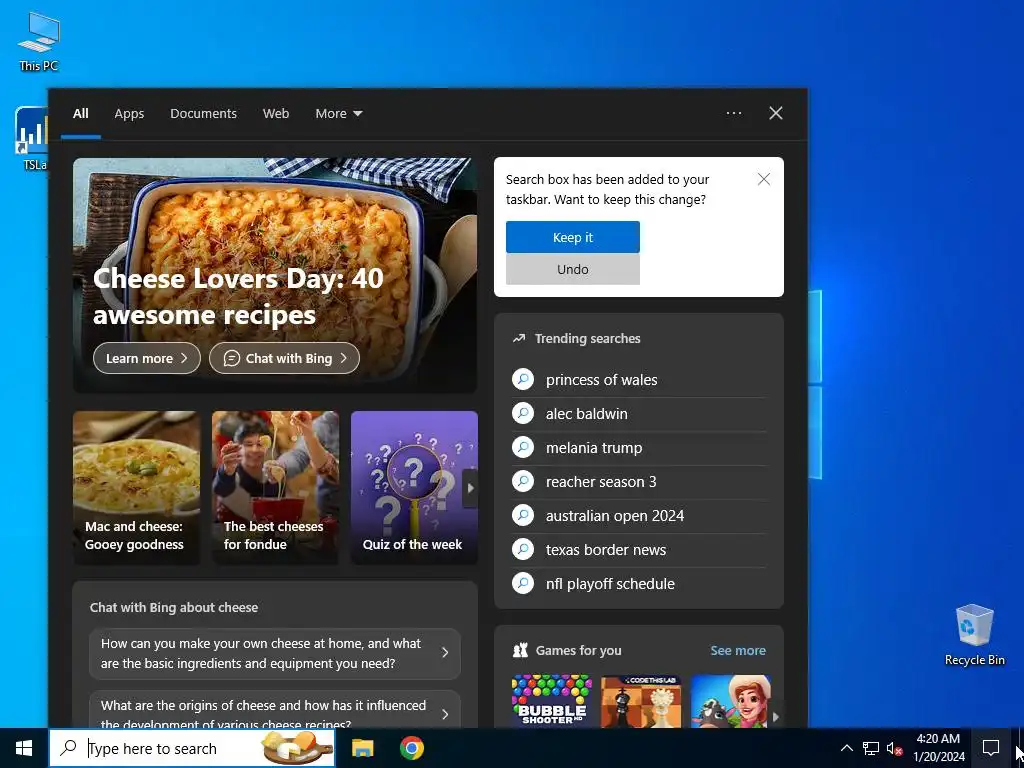
Task: Click the Windows Start button
Action: pyautogui.click(x=24, y=748)
